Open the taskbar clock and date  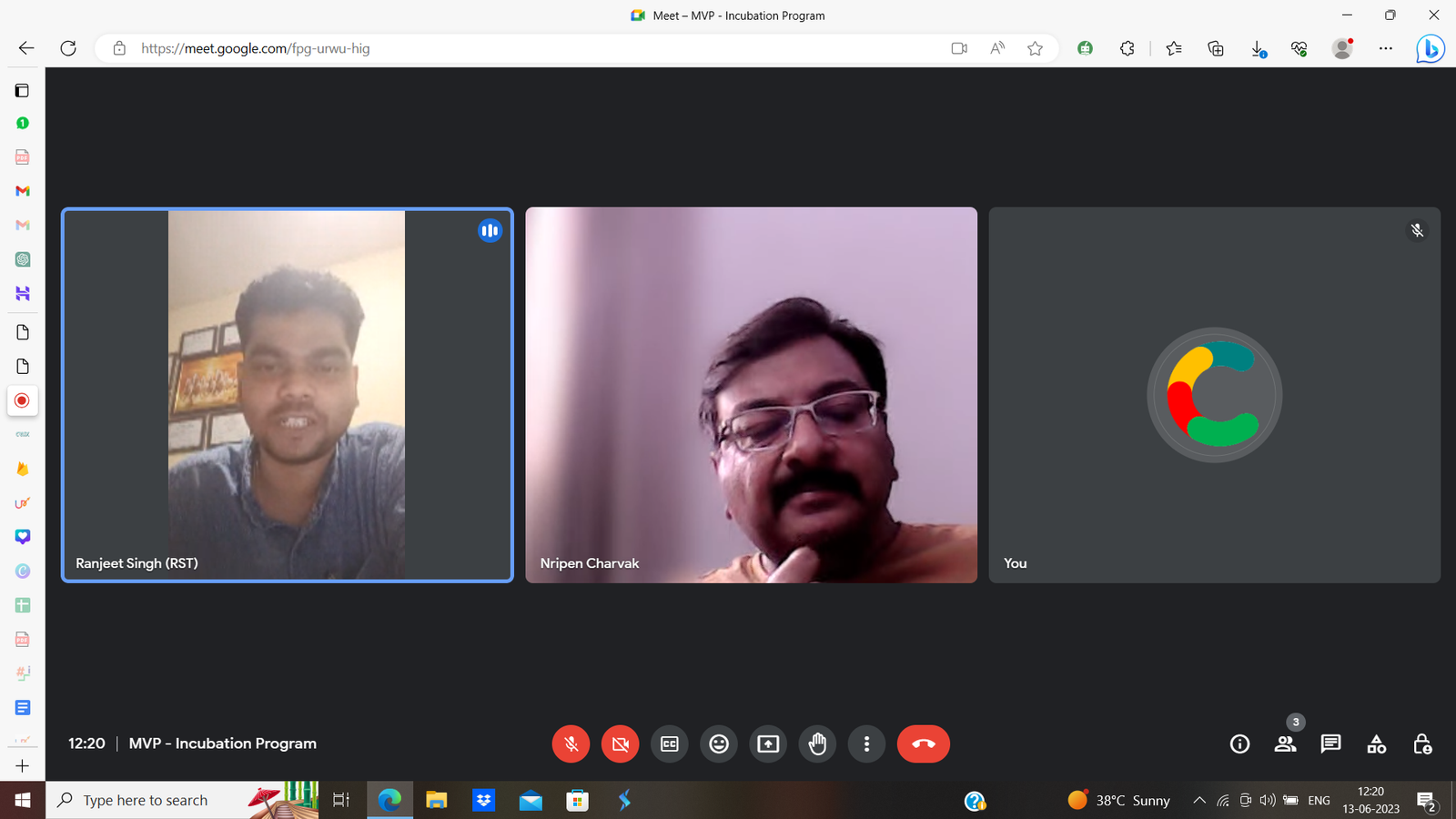click(1370, 800)
